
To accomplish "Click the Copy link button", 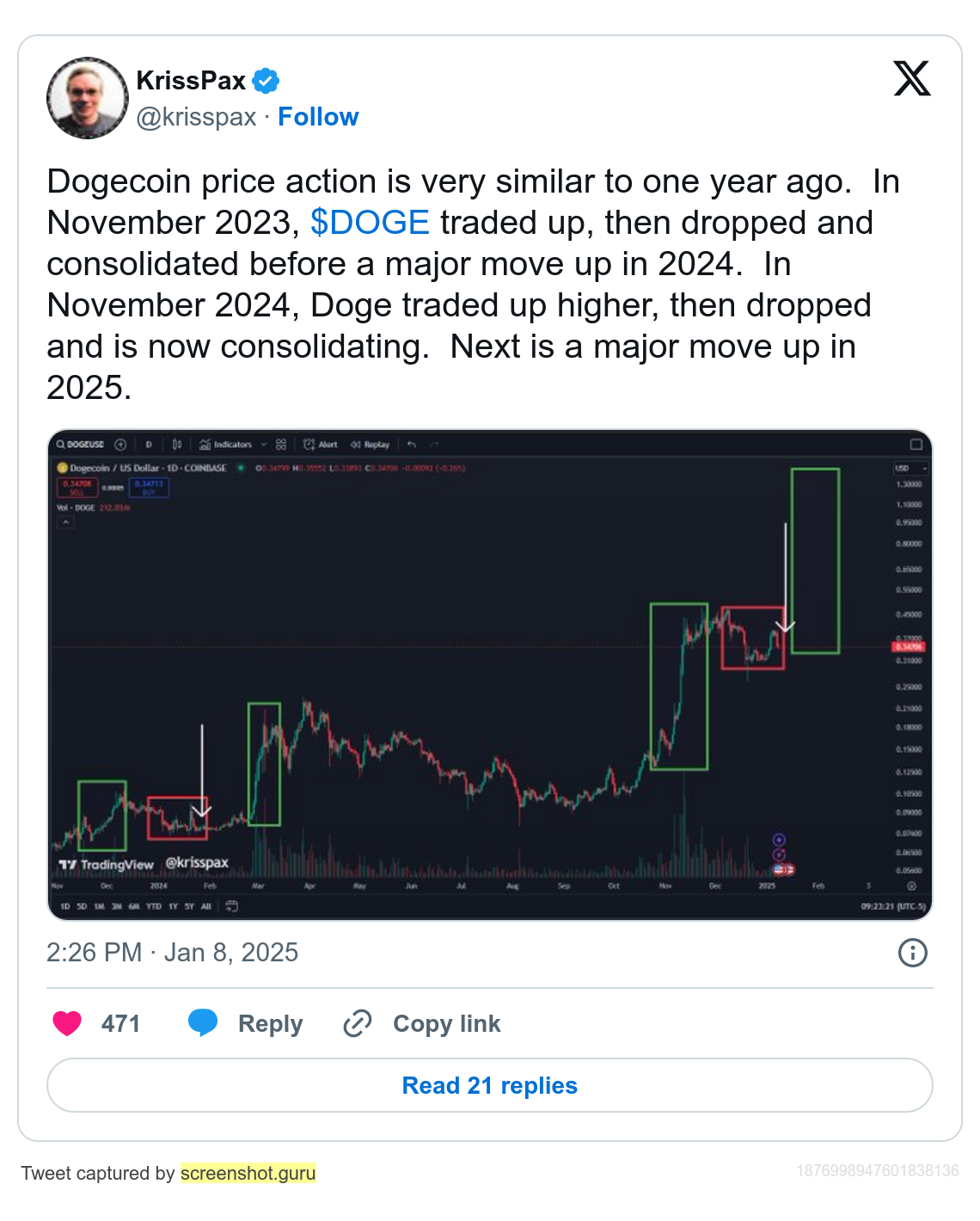I will [422, 1023].
